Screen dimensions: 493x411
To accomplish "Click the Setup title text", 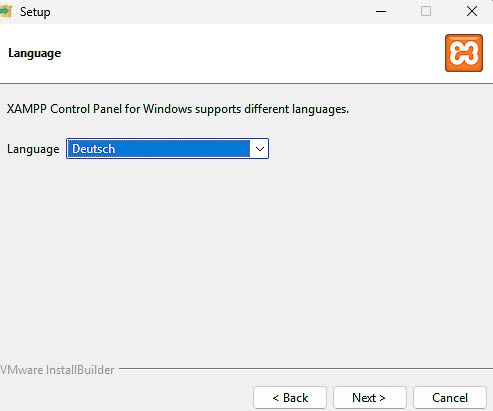I will (x=35, y=12).
